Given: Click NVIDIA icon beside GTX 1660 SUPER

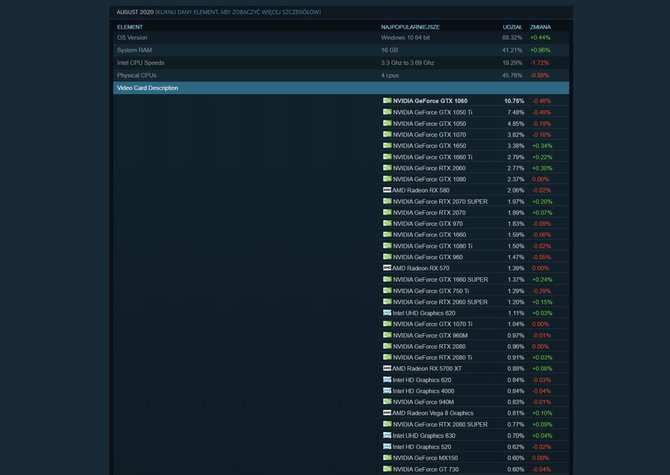Looking at the screenshot, I should point(387,279).
